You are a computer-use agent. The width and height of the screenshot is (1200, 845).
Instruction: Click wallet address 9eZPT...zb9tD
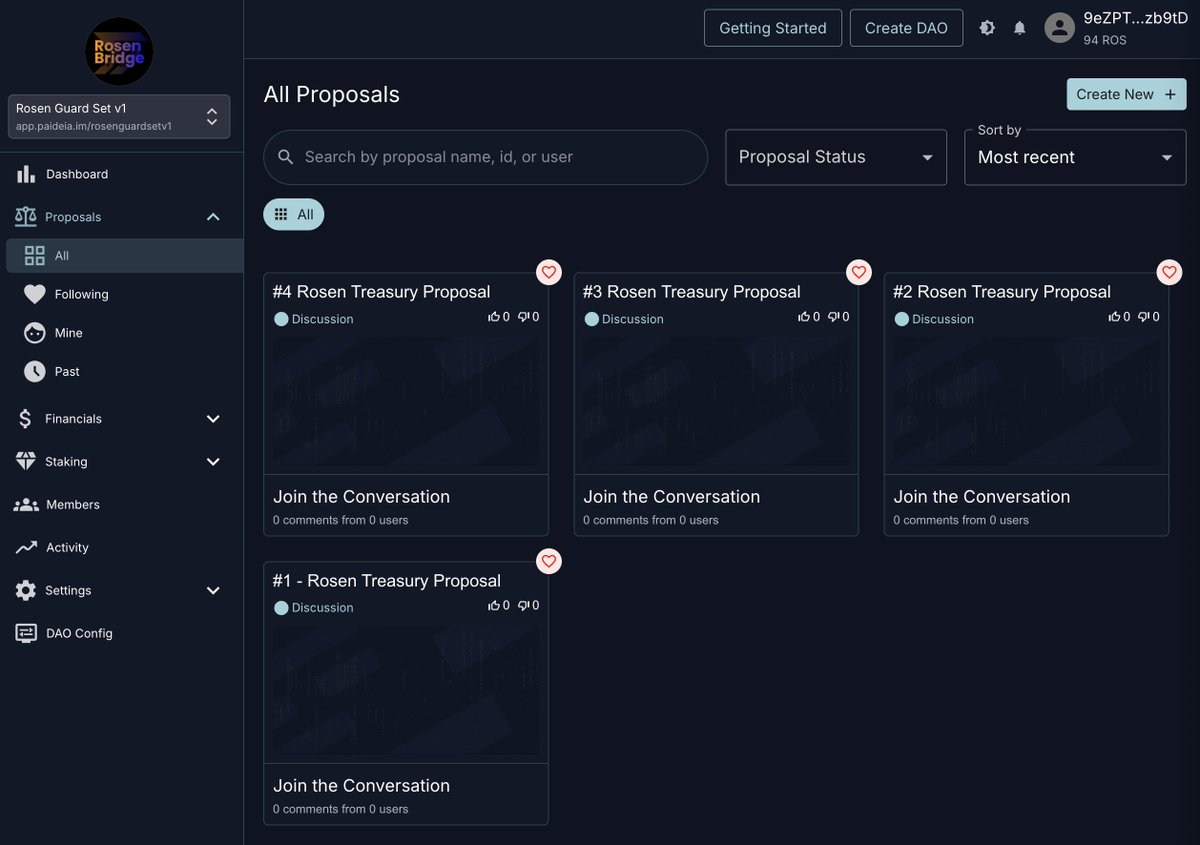pyautogui.click(x=1136, y=18)
